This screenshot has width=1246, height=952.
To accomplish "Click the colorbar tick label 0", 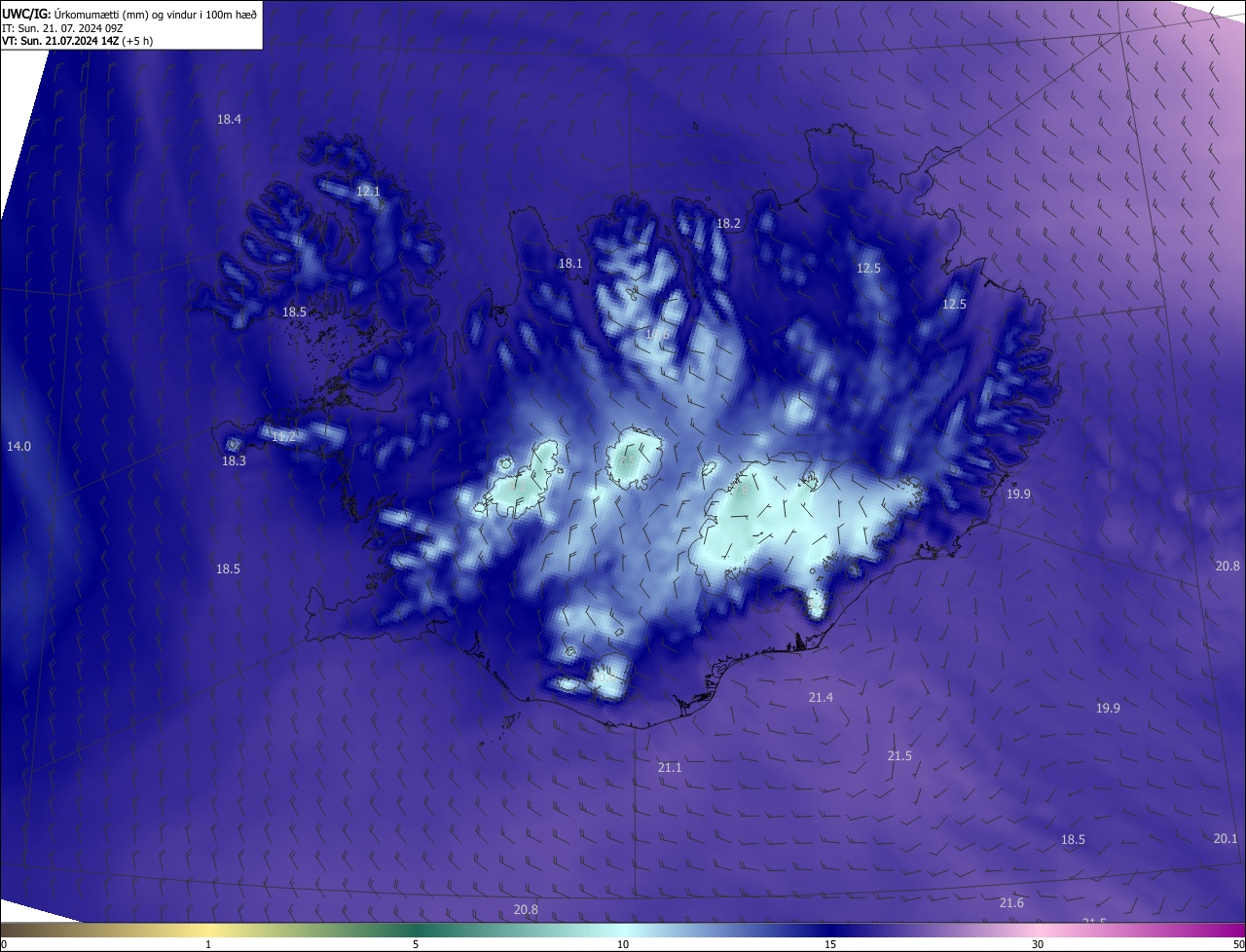I will pos(4,944).
